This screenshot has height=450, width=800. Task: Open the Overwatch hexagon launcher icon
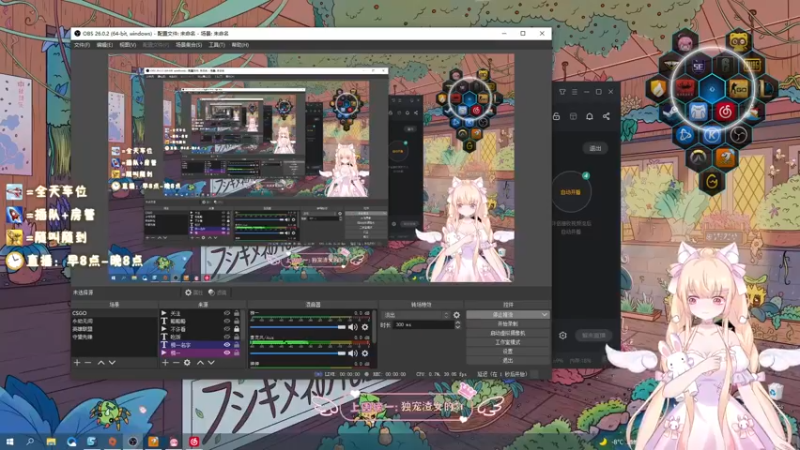[x=697, y=158]
